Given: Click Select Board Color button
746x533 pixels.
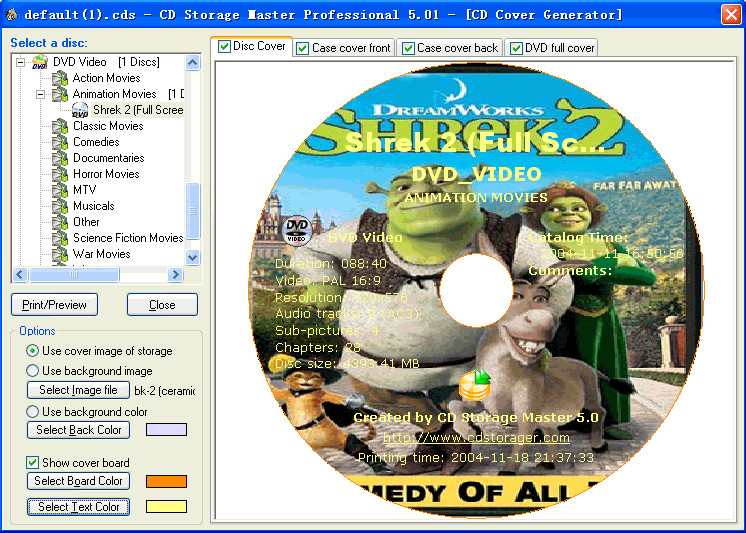Looking at the screenshot, I should click(x=79, y=481).
